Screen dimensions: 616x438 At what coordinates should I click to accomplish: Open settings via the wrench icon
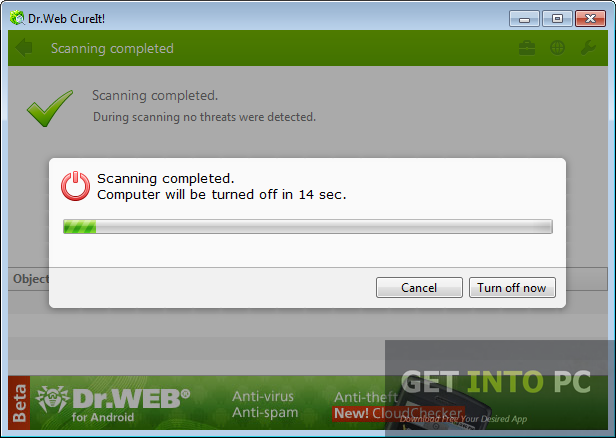click(x=588, y=48)
